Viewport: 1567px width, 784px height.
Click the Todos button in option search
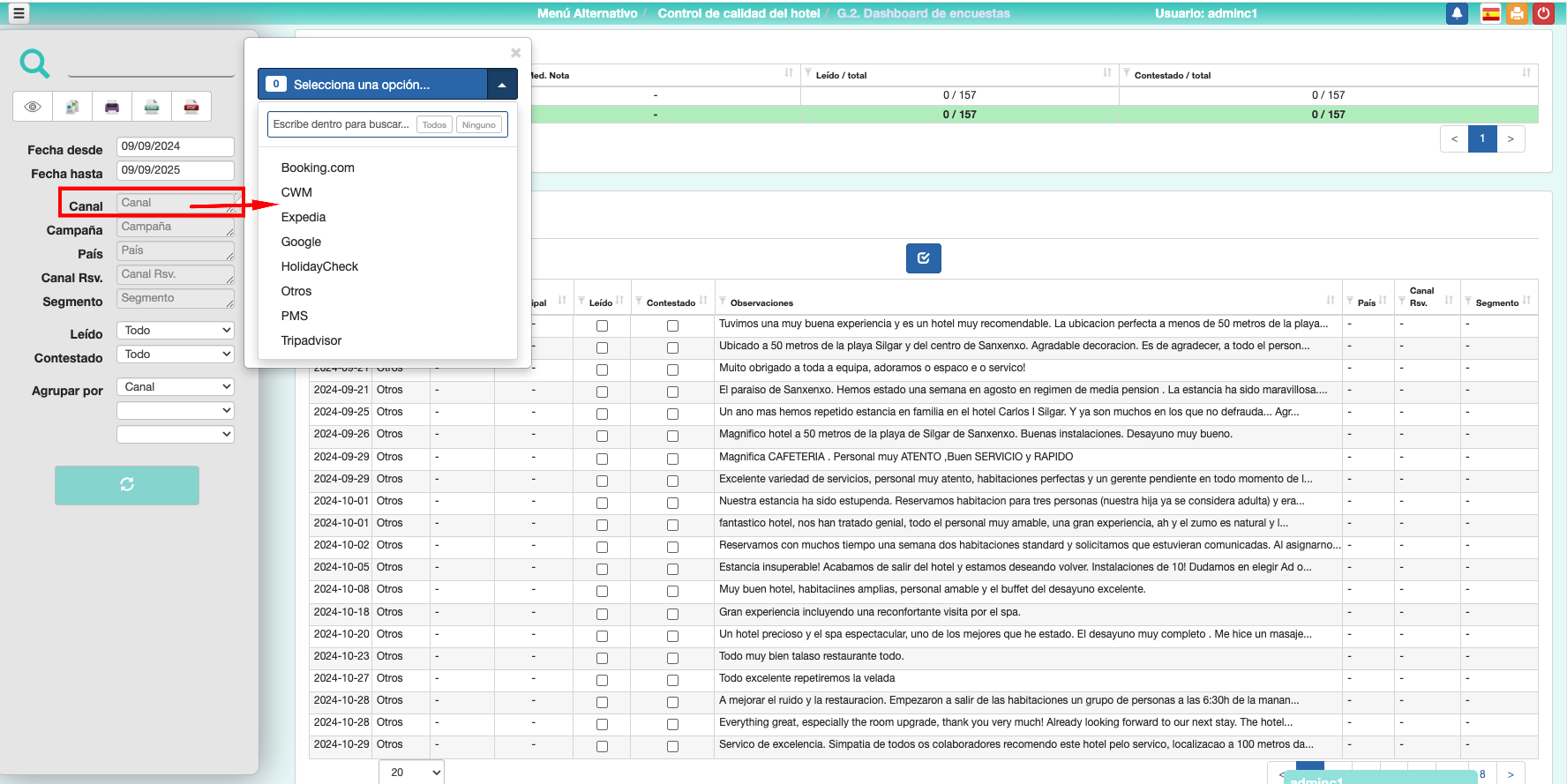434,125
